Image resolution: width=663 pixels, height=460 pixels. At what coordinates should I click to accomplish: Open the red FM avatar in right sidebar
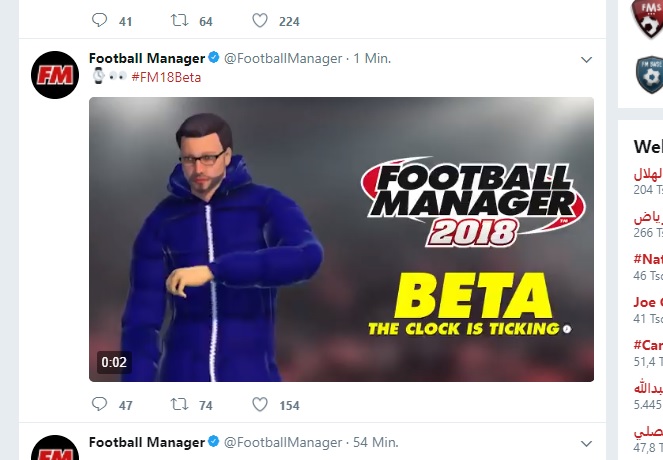pos(647,13)
